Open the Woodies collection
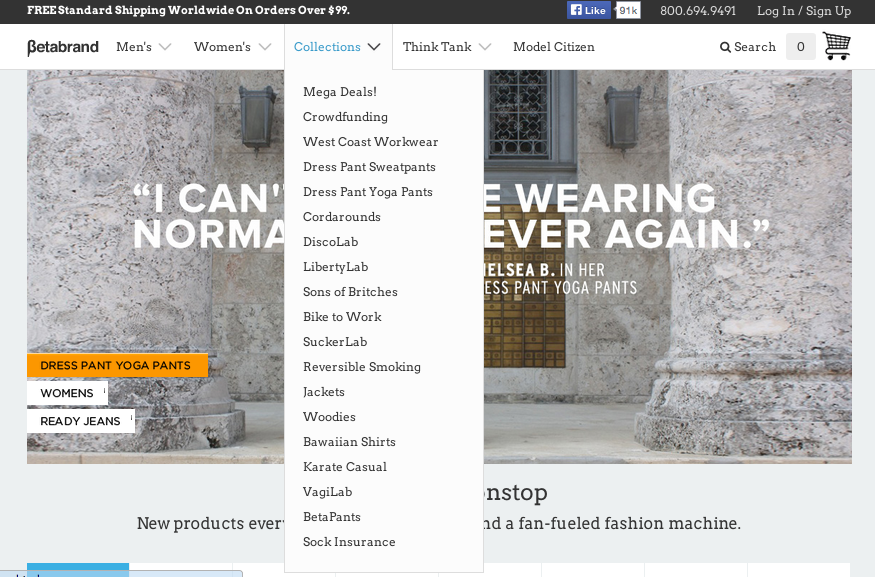This screenshot has height=577, width=875. 329,417
